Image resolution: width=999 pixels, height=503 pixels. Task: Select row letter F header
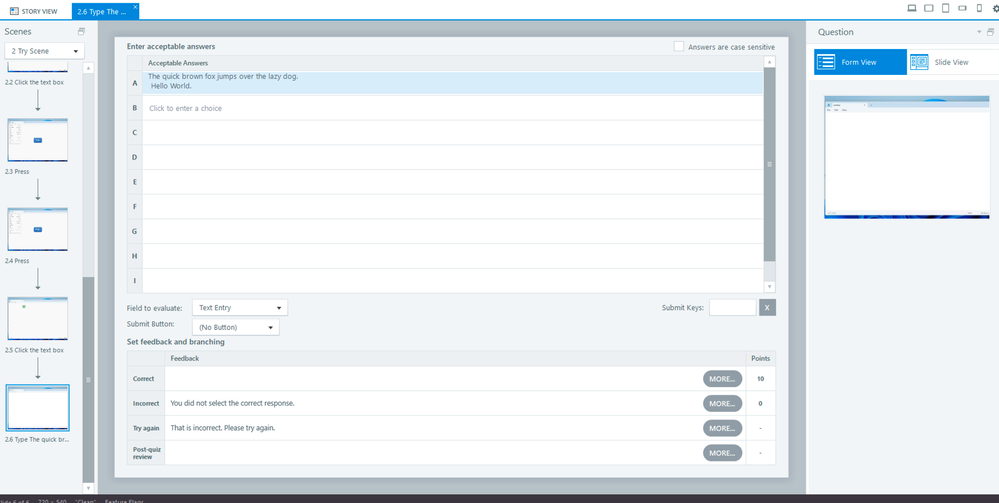click(134, 207)
